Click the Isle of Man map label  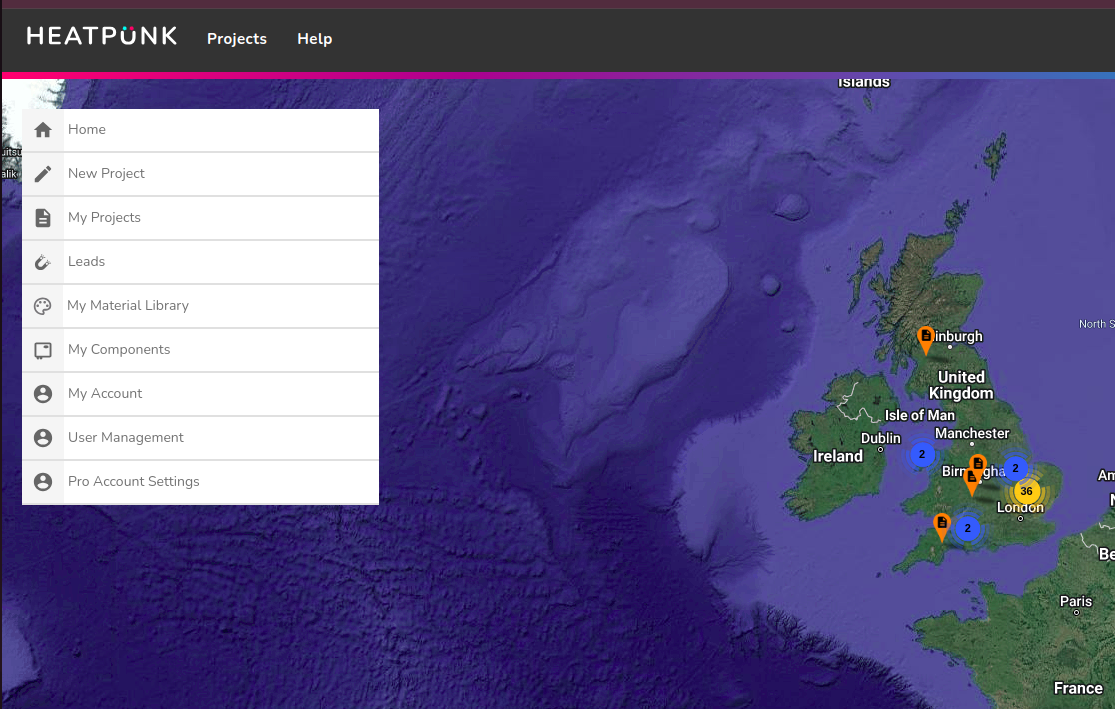coord(919,415)
